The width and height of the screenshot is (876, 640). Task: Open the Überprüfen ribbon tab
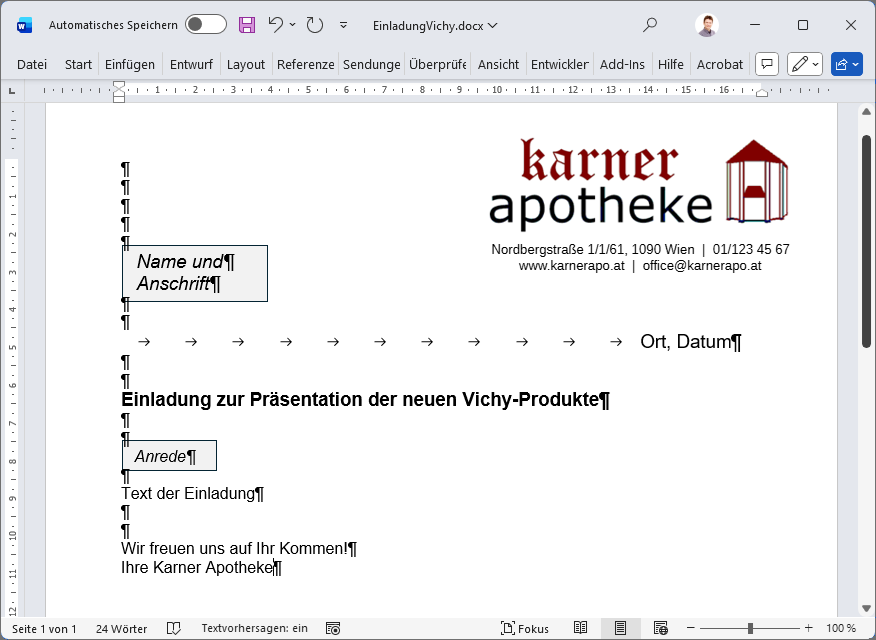pyautogui.click(x=437, y=65)
